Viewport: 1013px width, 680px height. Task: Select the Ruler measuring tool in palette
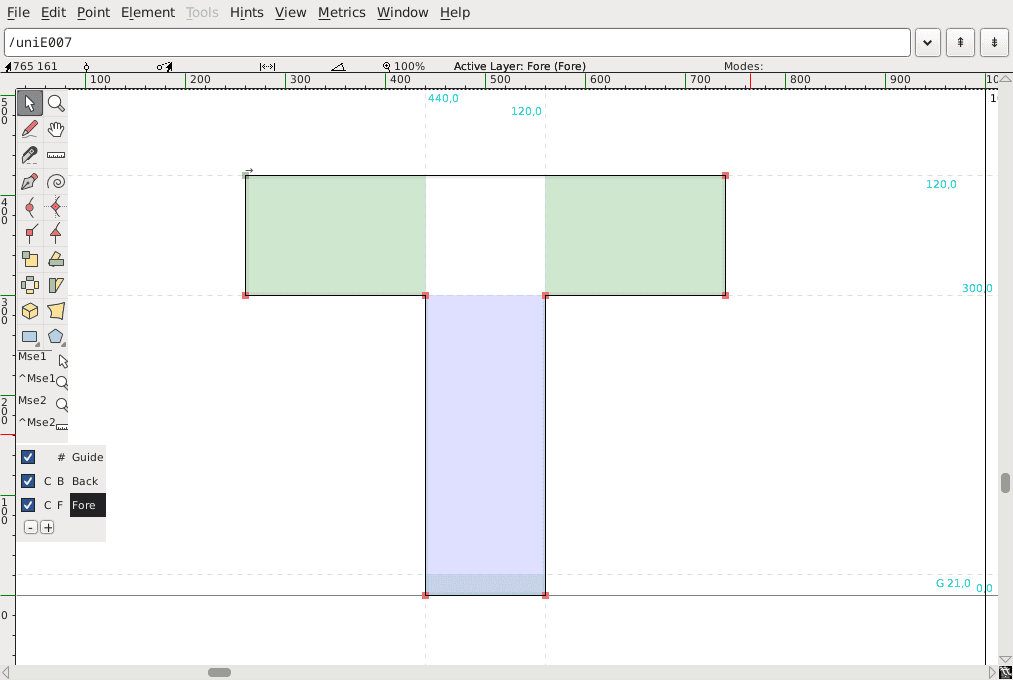(56, 155)
